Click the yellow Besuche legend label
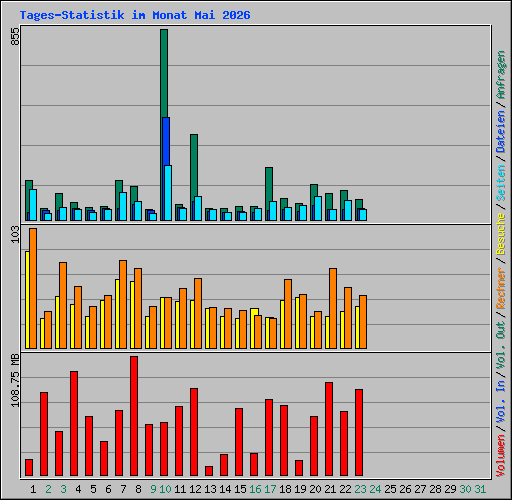This screenshot has width=512, height=500. (x=500, y=234)
